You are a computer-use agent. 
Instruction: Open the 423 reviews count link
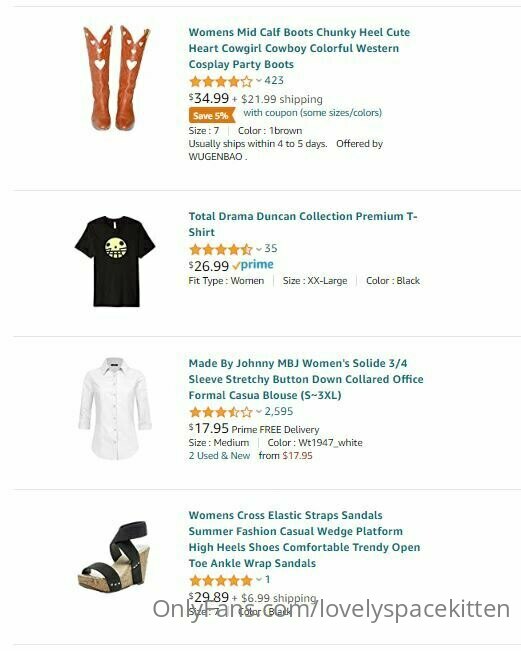pos(274,81)
